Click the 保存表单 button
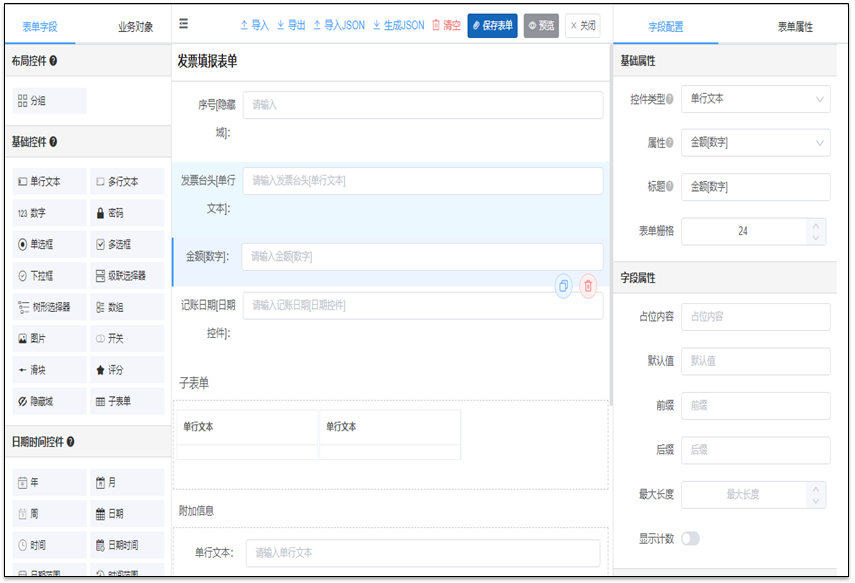This screenshot has width=855, height=583. [492, 26]
